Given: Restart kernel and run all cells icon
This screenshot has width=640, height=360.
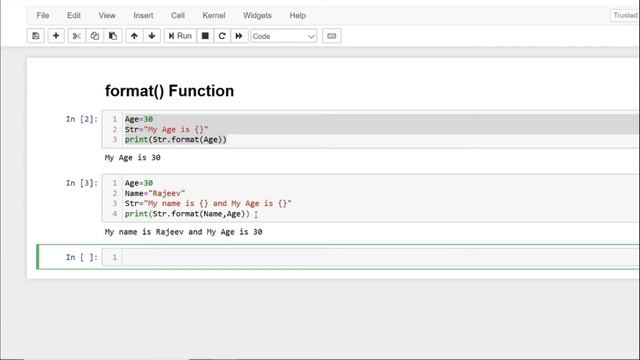Looking at the screenshot, I should (239, 36).
